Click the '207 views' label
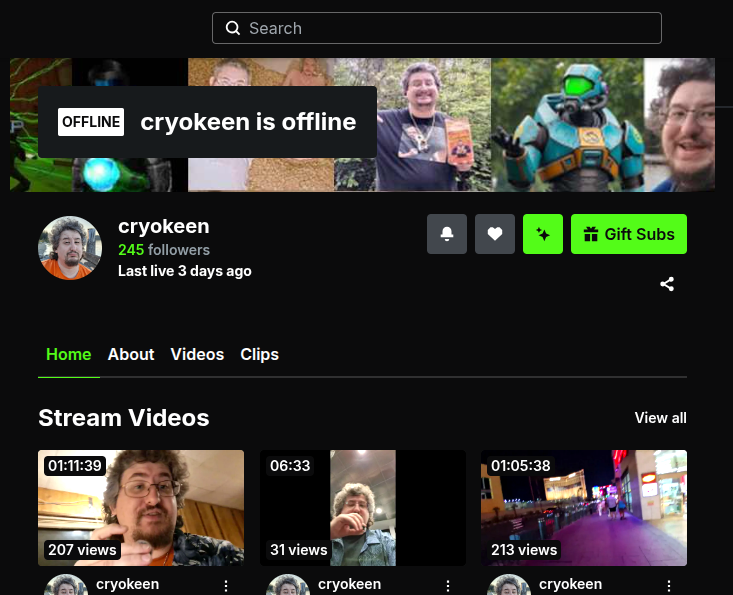The height and width of the screenshot is (595, 733). pyautogui.click(x=82, y=550)
